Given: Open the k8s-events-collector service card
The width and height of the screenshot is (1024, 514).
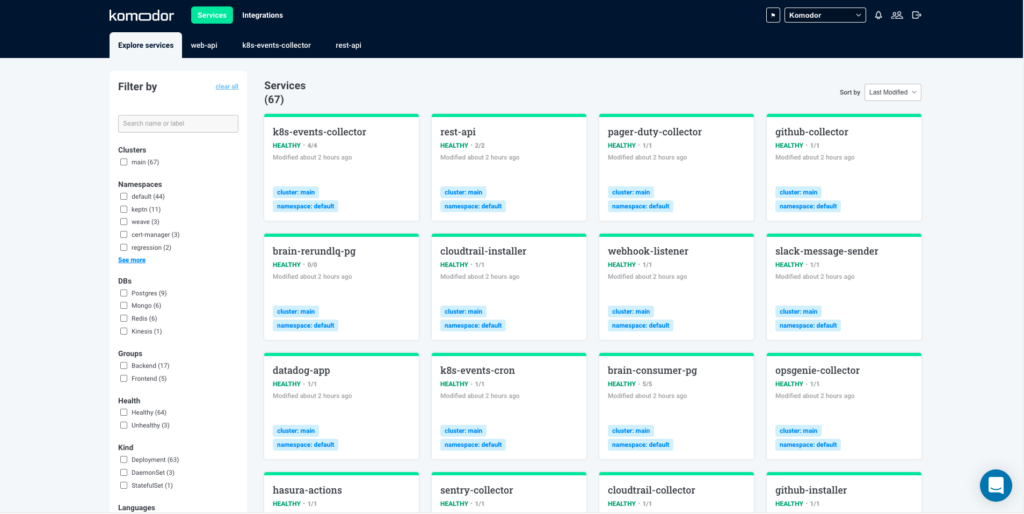Looking at the screenshot, I should pos(342,168).
